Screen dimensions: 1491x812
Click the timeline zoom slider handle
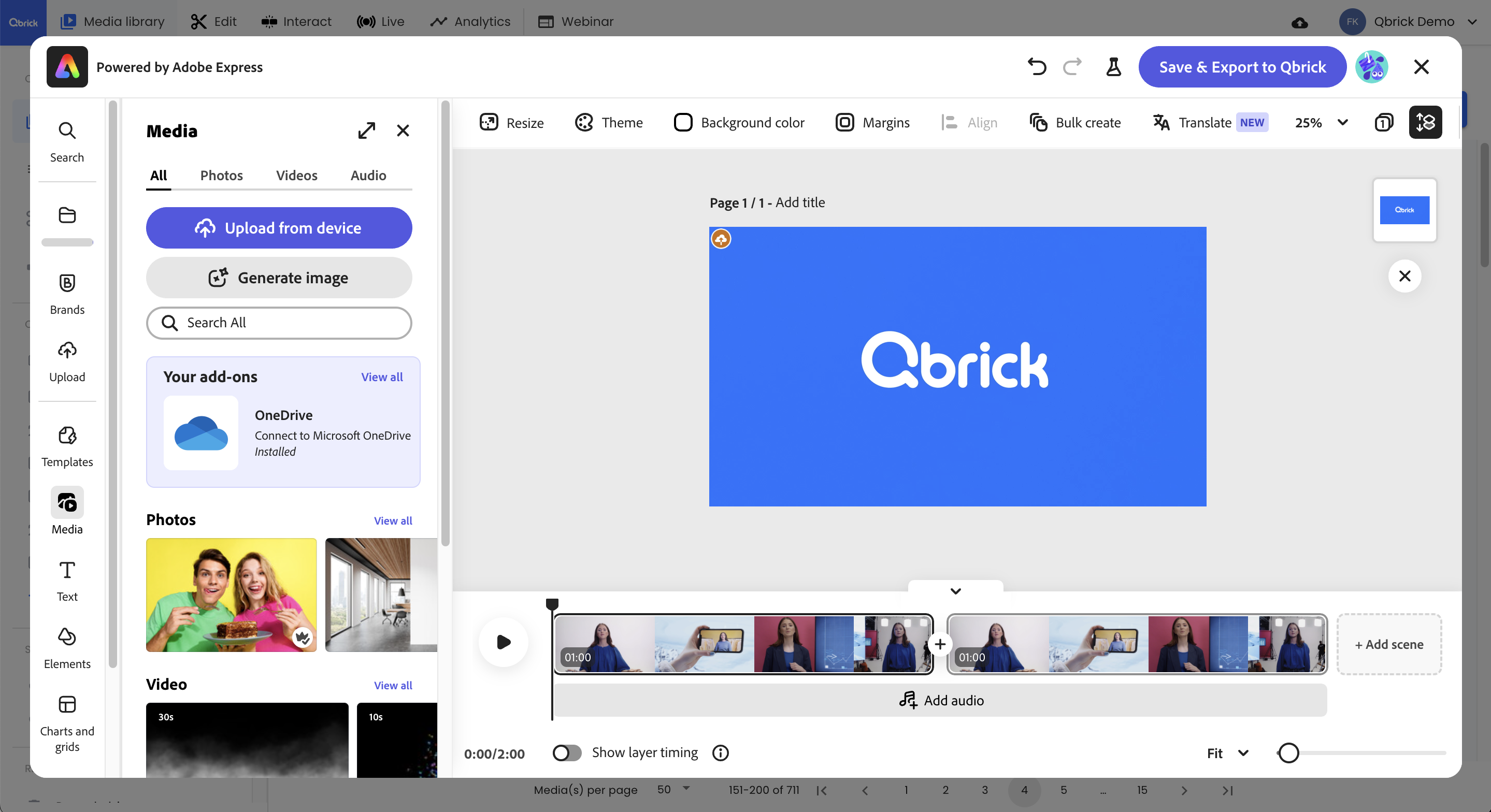click(x=1288, y=753)
